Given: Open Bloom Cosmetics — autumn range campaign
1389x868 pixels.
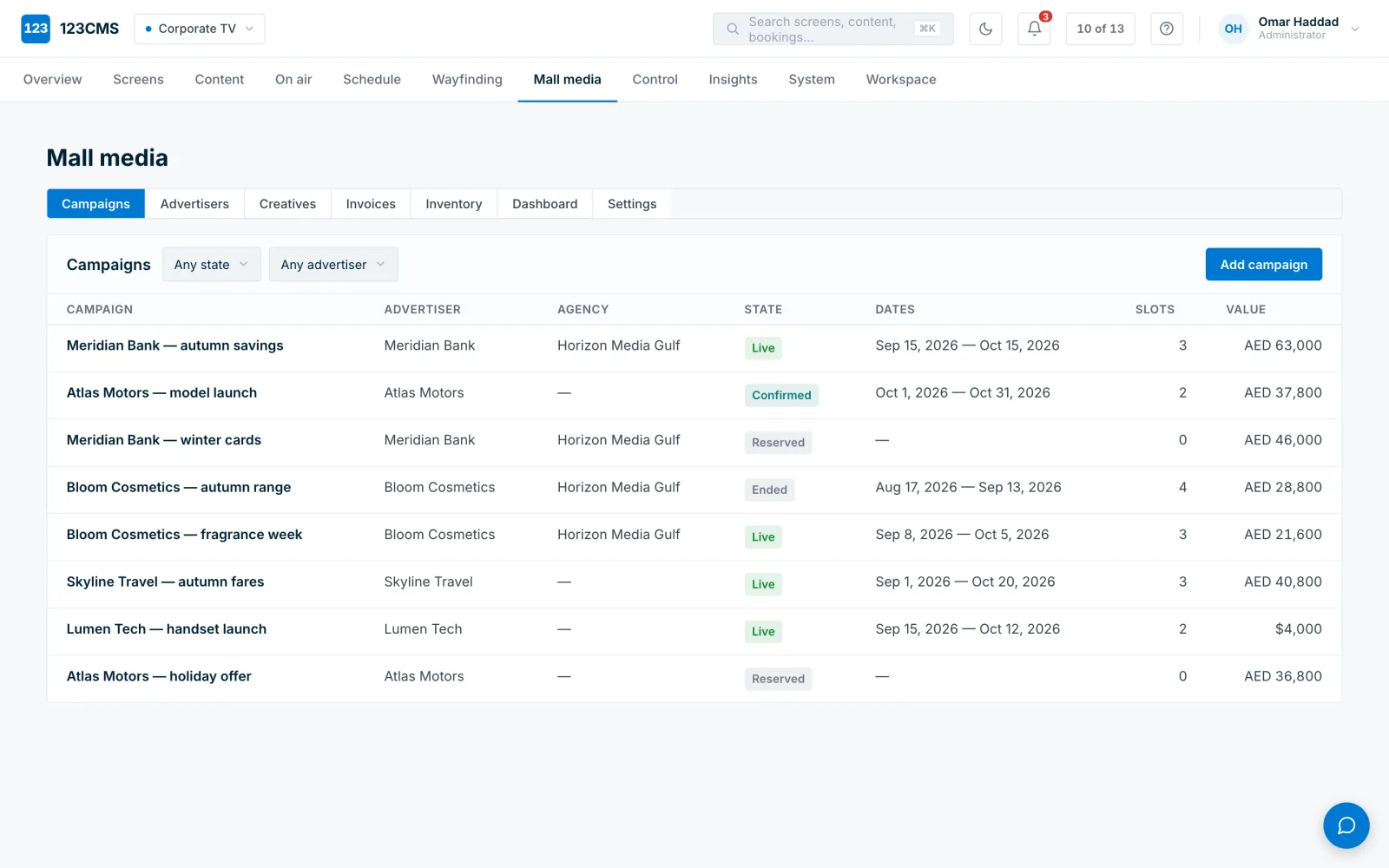Looking at the screenshot, I should (x=179, y=488).
